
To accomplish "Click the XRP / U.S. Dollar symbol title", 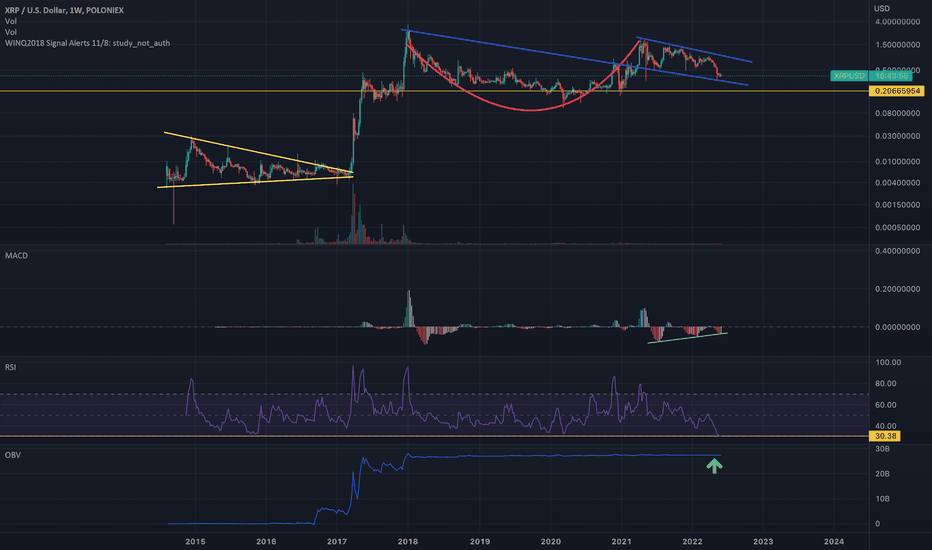I will click(64, 10).
